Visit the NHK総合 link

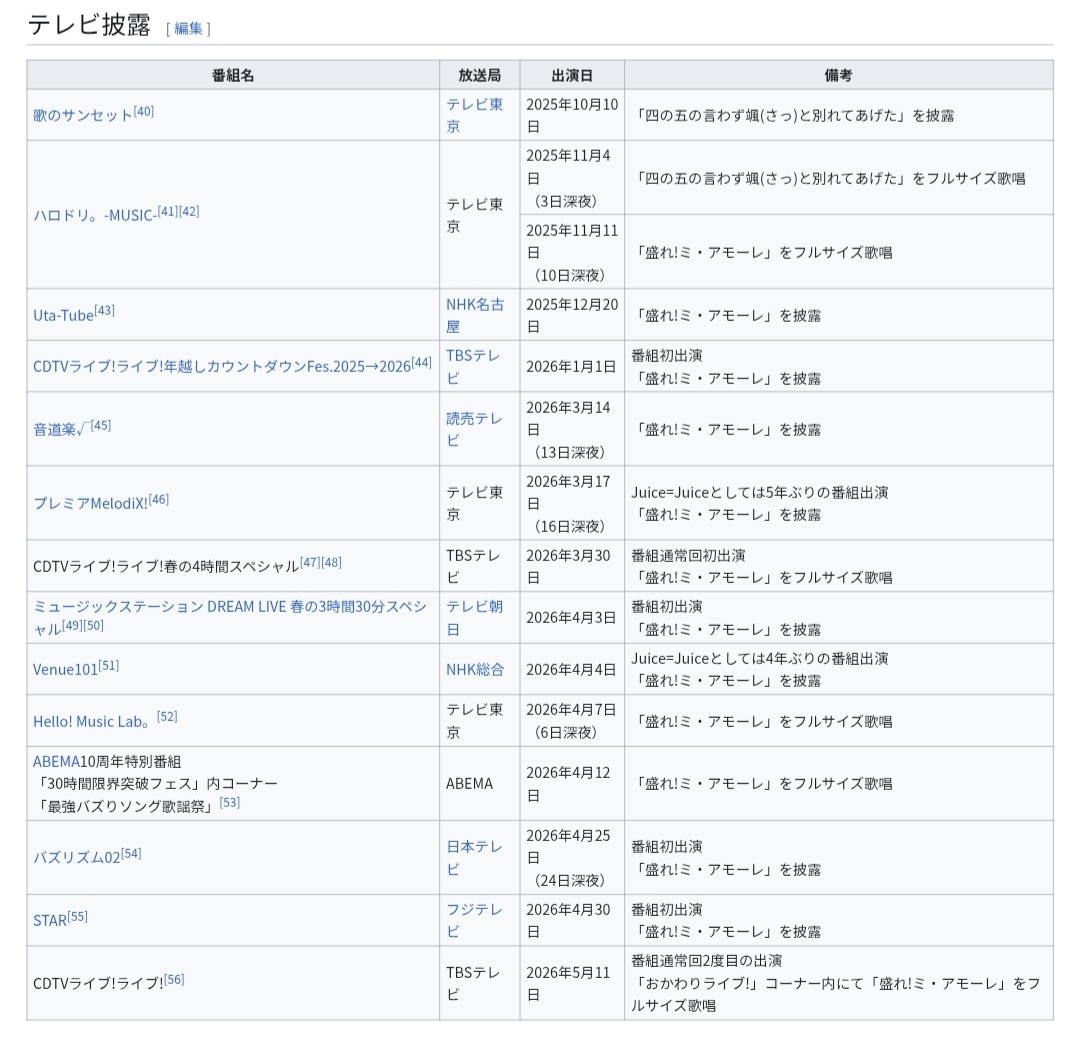point(475,669)
